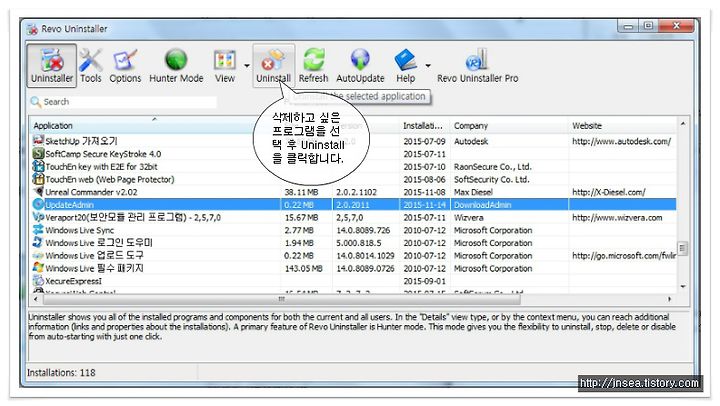Screen dimensions: 720x406
Task: Select Windows Live 업로드 도구 icon
Action: coord(38,255)
